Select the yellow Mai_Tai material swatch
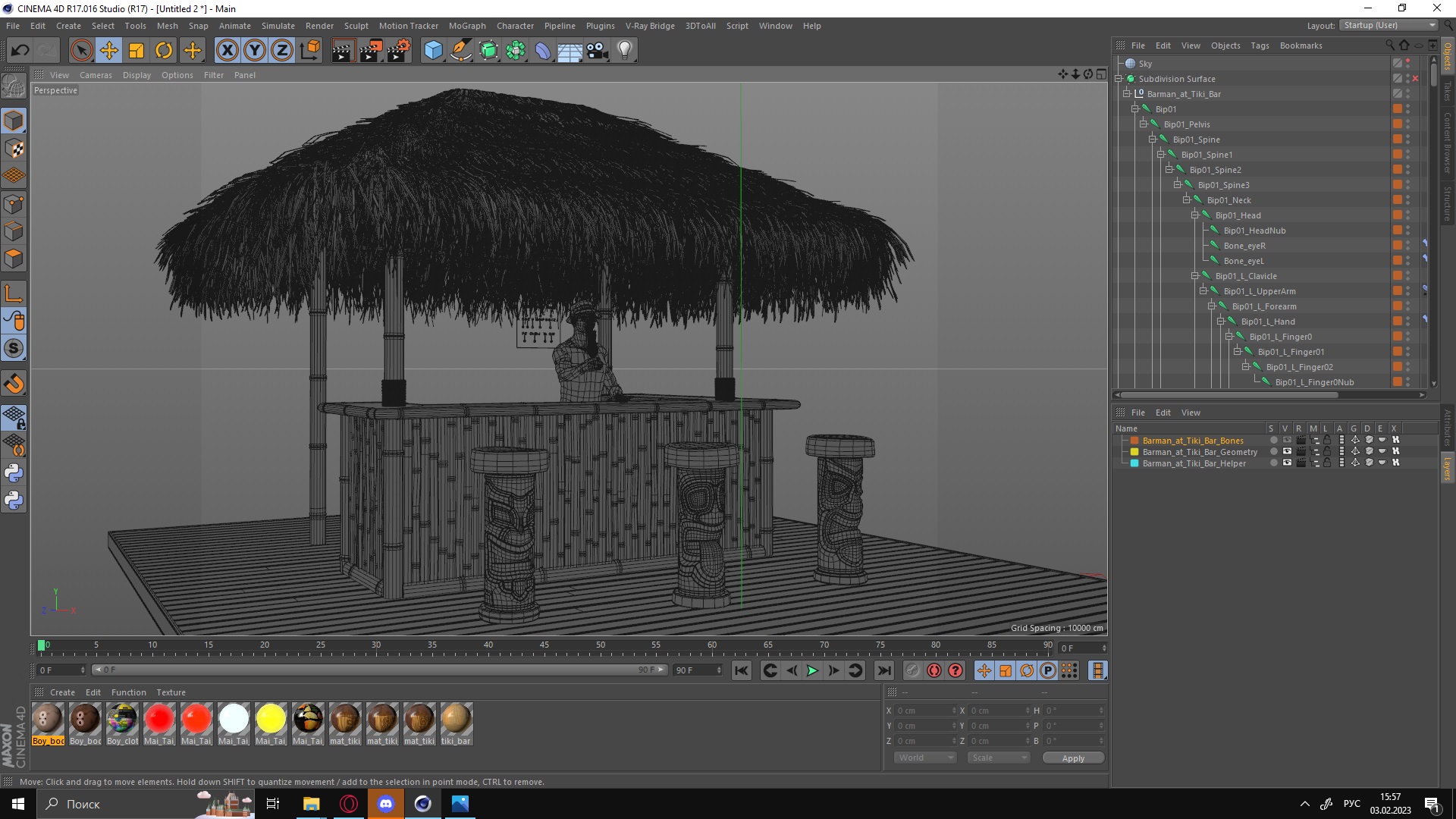Viewport: 1456px width, 819px height. click(x=271, y=719)
